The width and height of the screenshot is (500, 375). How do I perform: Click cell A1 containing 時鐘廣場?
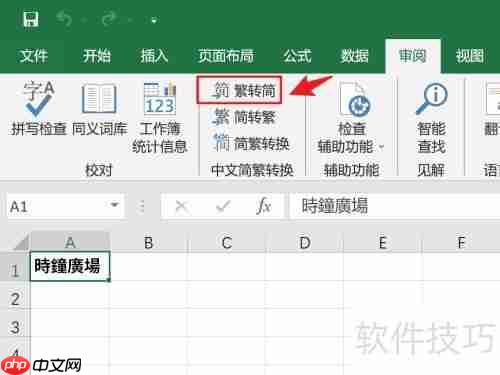click(x=70, y=267)
